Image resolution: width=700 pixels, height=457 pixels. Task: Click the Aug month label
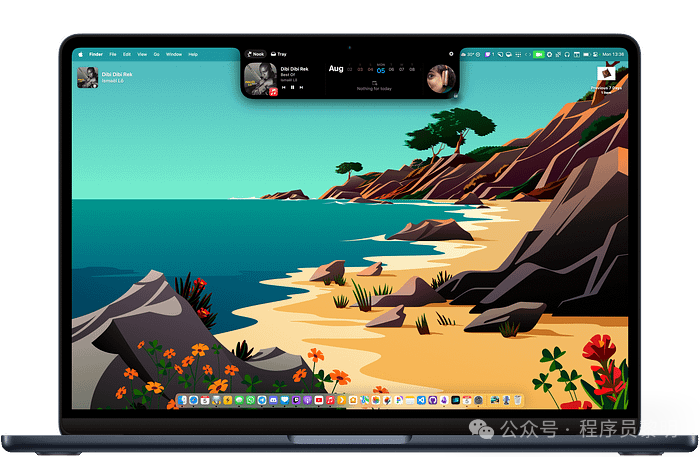tap(336, 69)
